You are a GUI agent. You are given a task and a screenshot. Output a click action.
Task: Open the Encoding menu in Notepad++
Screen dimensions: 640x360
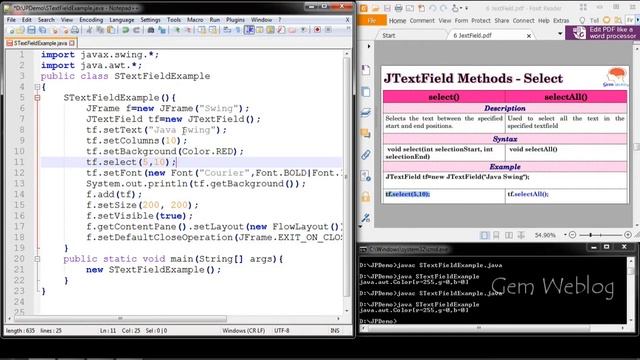91,20
